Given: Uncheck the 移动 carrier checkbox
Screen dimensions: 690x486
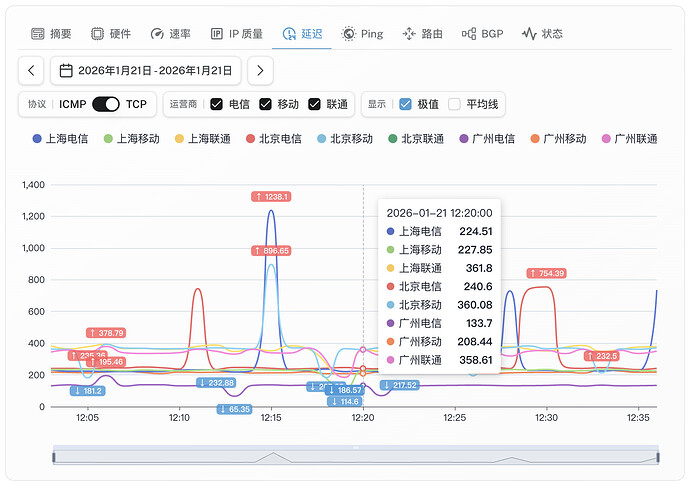Looking at the screenshot, I should click(x=265, y=104).
